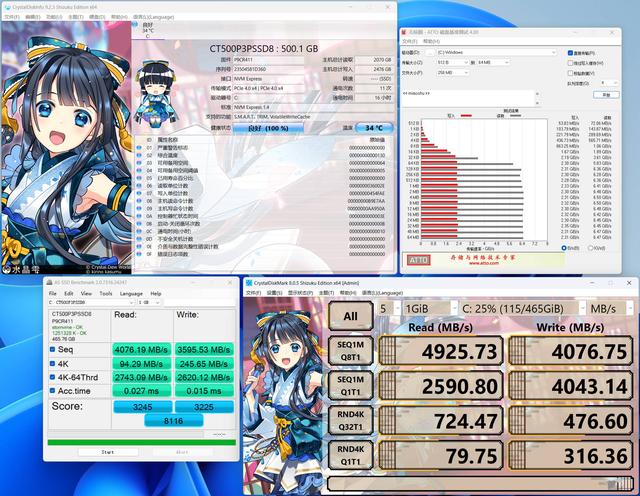
Task: Open the MB/s unit dropdown
Action: [611, 309]
